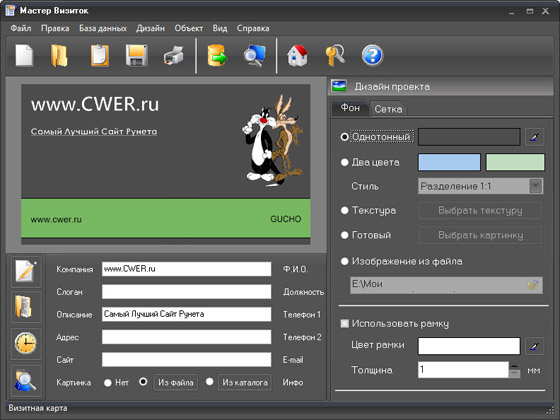Viewport: 560px width, 420px height.
Task: Browse file using folder icon in E:\Мои field
Action: [x=532, y=285]
